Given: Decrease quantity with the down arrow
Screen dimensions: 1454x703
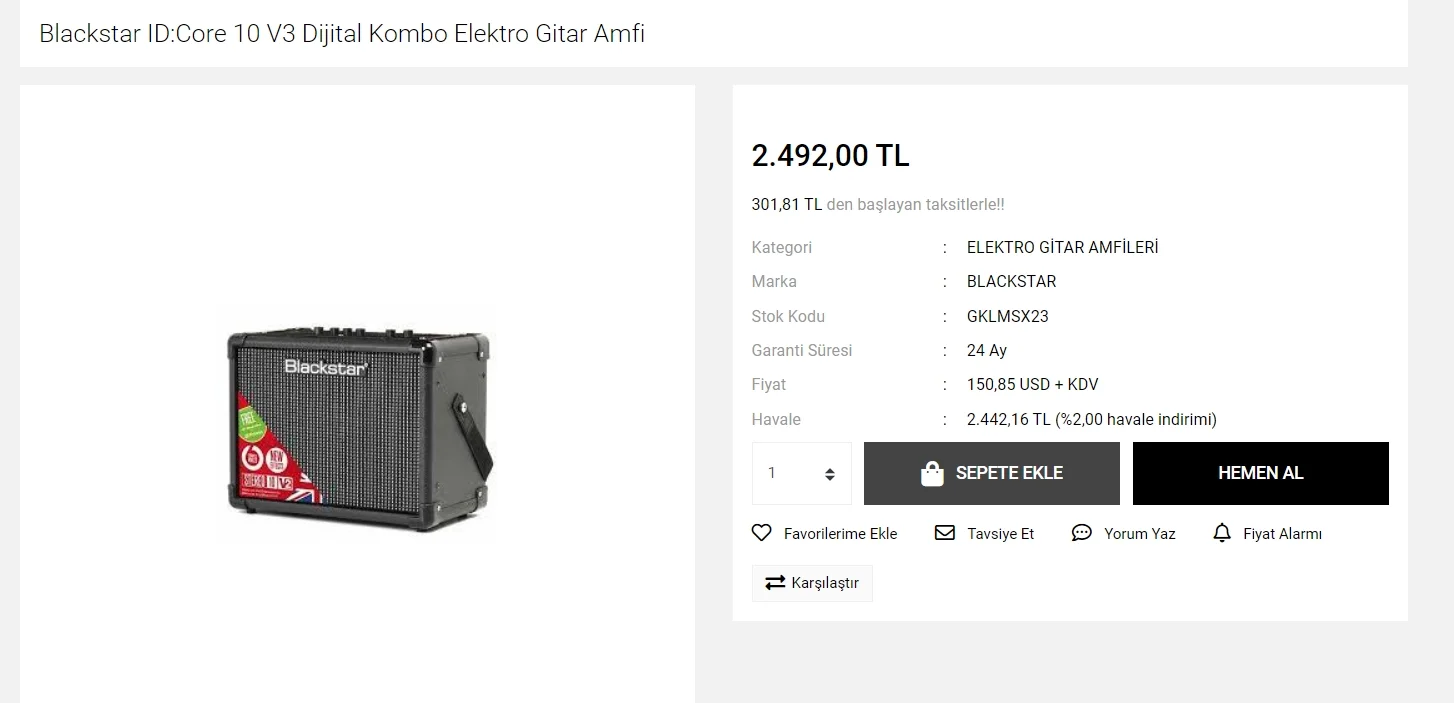Looking at the screenshot, I should pos(829,479).
